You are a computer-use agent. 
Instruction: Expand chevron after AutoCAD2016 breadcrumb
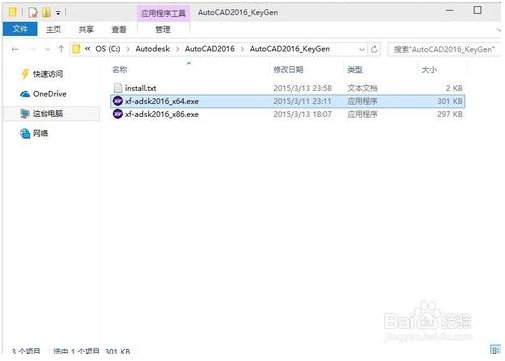point(242,49)
